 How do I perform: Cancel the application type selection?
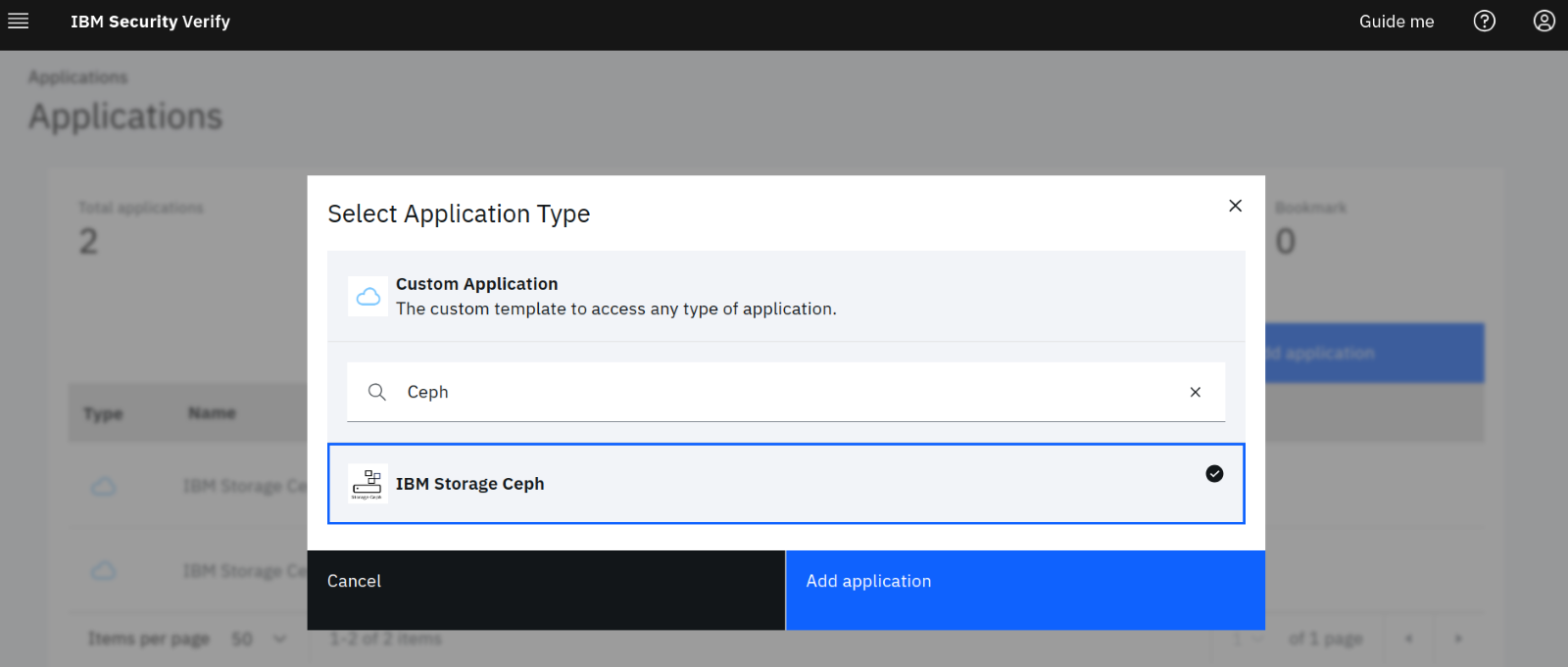[x=546, y=591]
